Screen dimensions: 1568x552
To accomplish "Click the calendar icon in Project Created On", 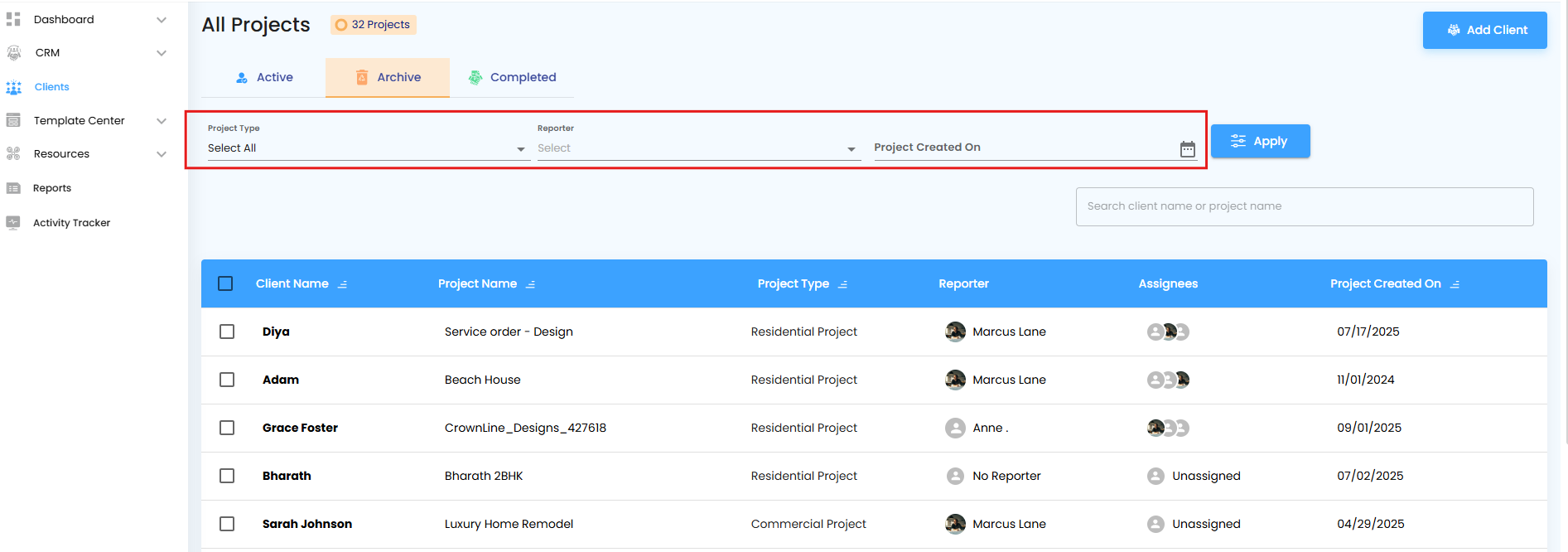I will pyautogui.click(x=1187, y=149).
